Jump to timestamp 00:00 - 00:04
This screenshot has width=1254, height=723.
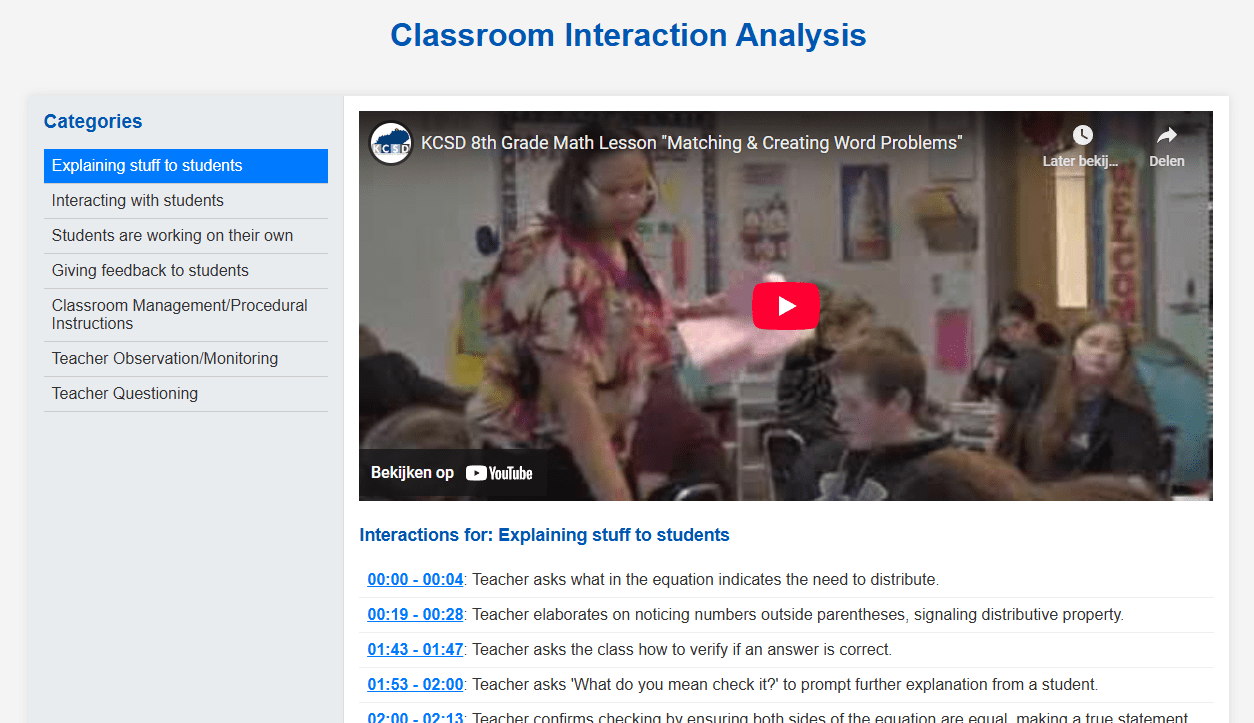click(415, 580)
